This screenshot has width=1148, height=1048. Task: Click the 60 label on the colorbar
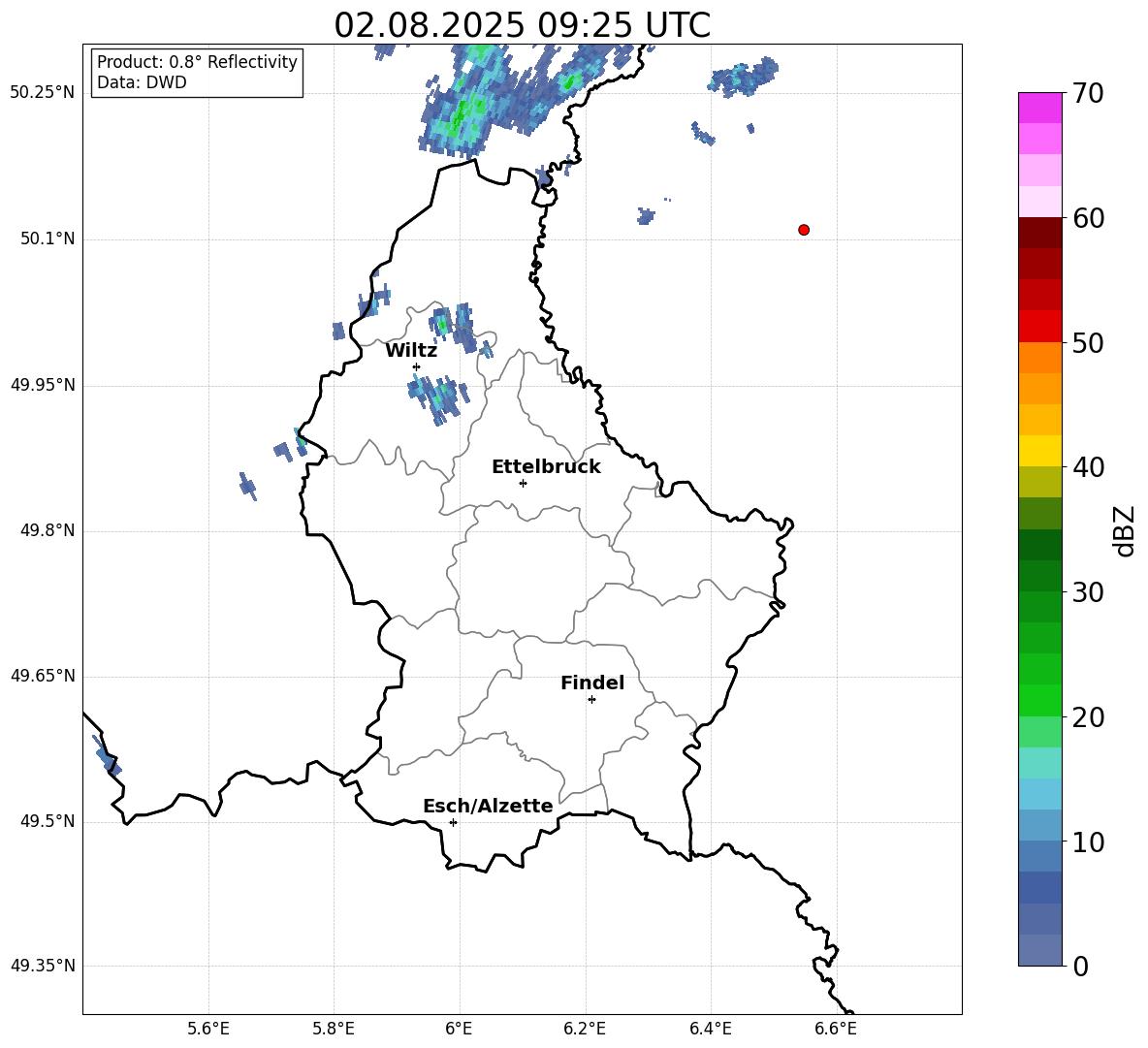1088,218
